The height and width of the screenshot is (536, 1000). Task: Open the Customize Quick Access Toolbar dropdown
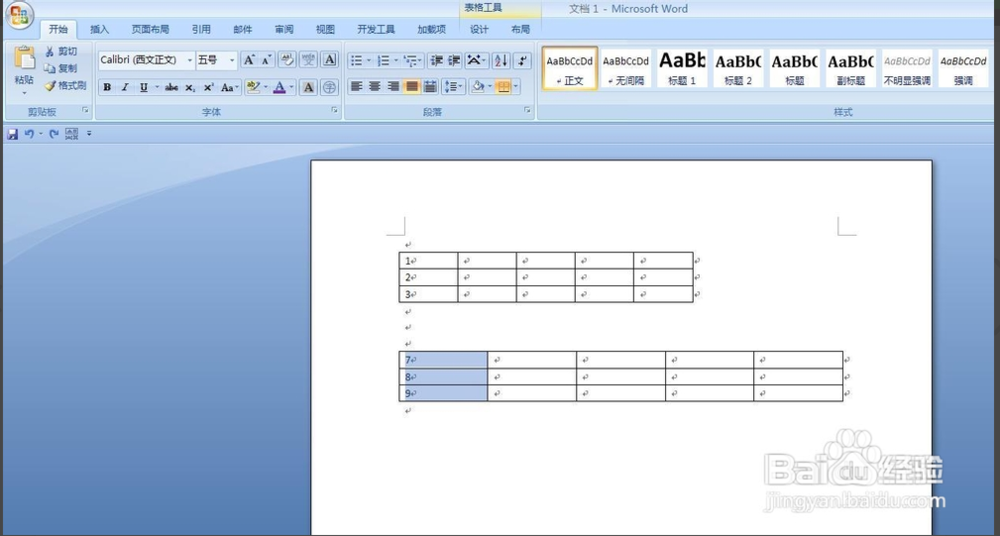89,134
